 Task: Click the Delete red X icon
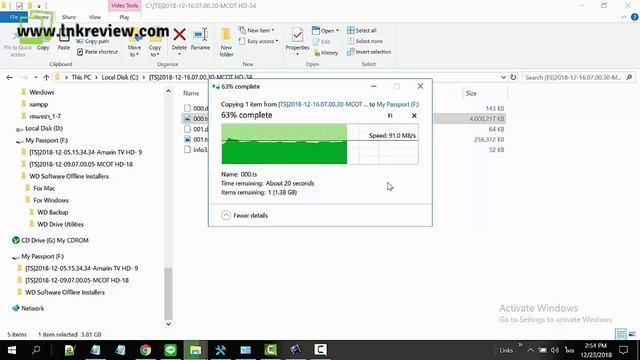click(179, 35)
